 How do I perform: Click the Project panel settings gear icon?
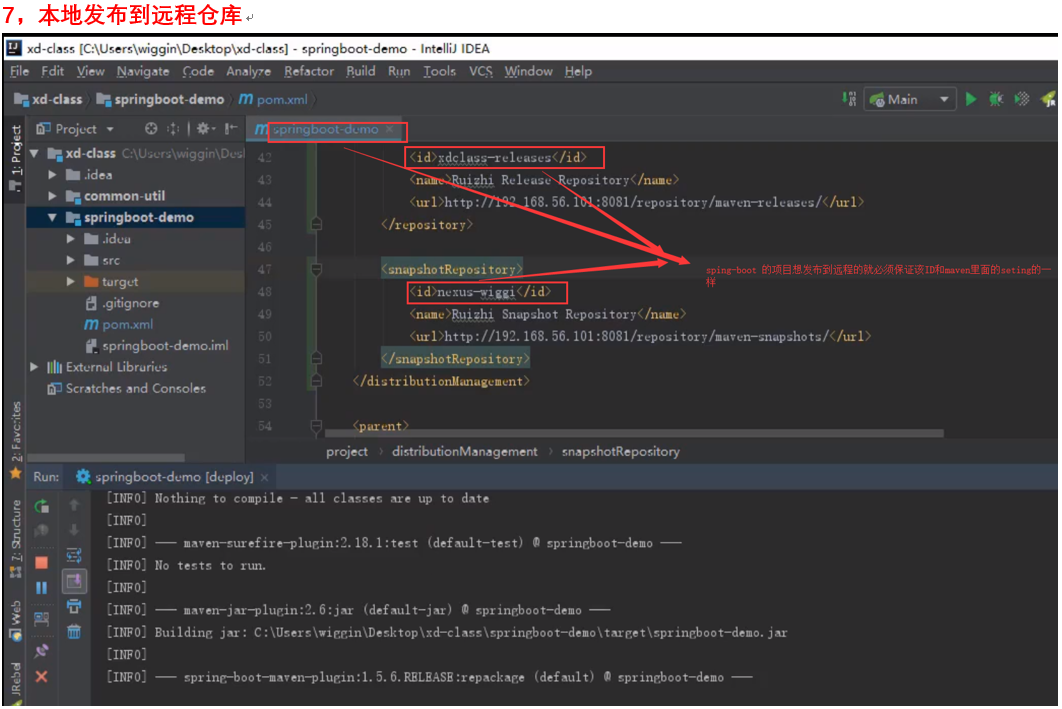pos(203,129)
